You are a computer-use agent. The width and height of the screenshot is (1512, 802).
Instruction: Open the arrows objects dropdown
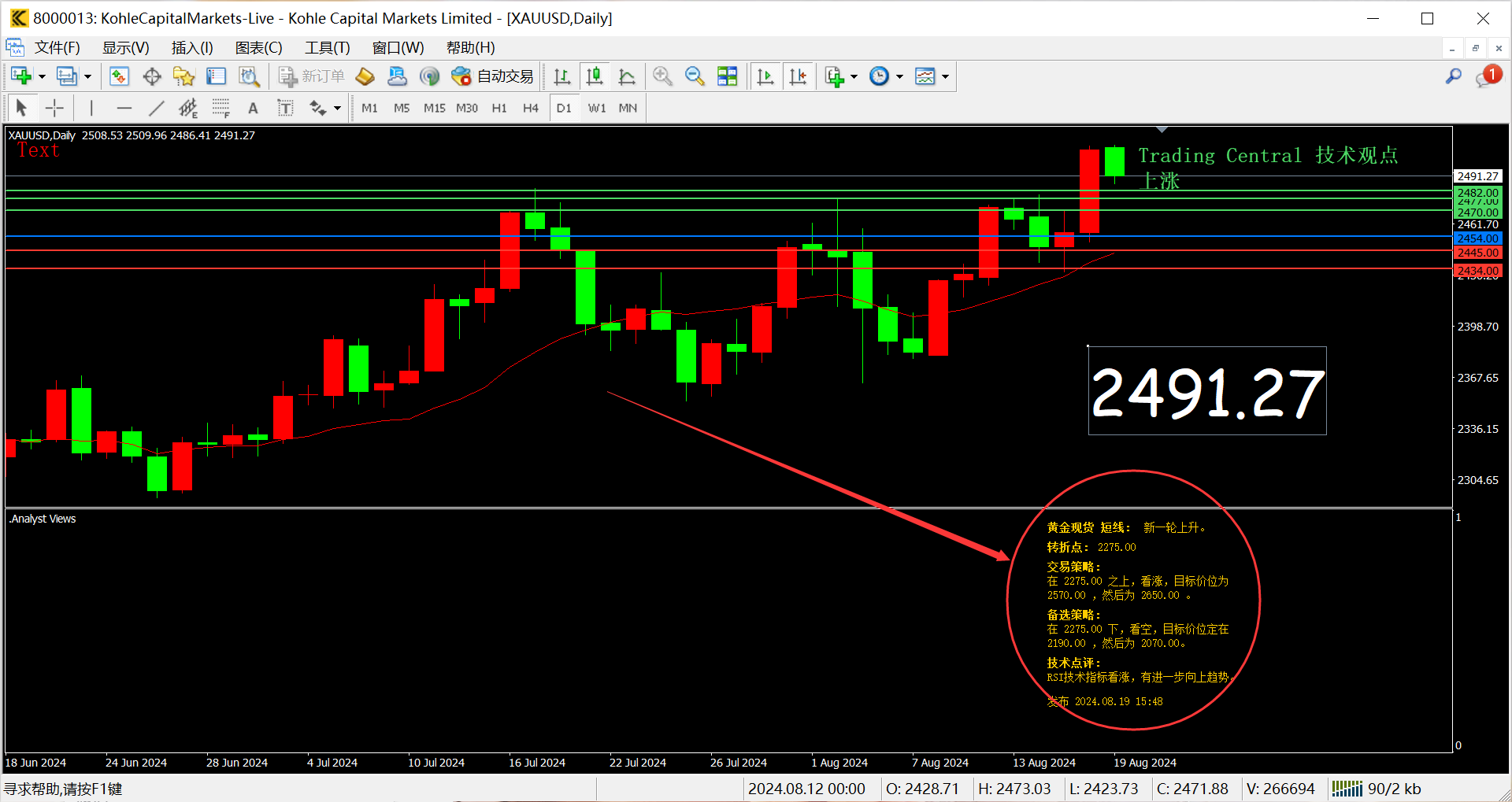[x=337, y=108]
